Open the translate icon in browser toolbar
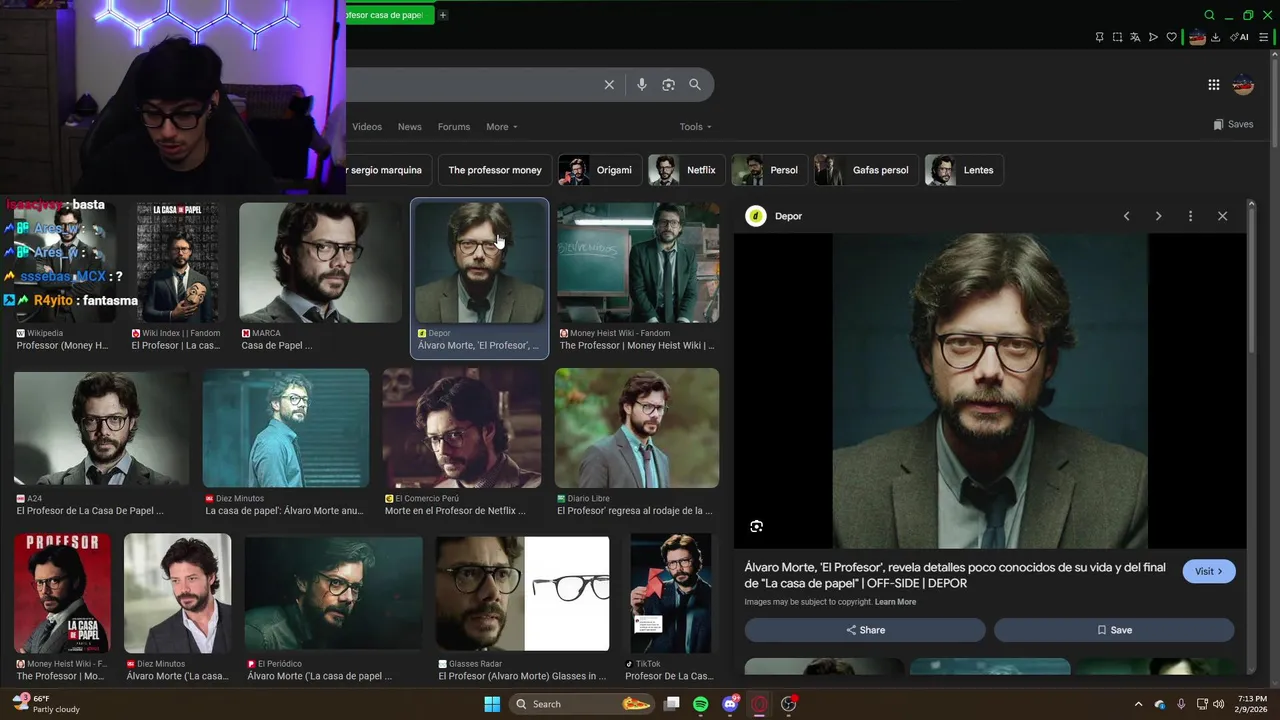The image size is (1280, 720). [1135, 37]
